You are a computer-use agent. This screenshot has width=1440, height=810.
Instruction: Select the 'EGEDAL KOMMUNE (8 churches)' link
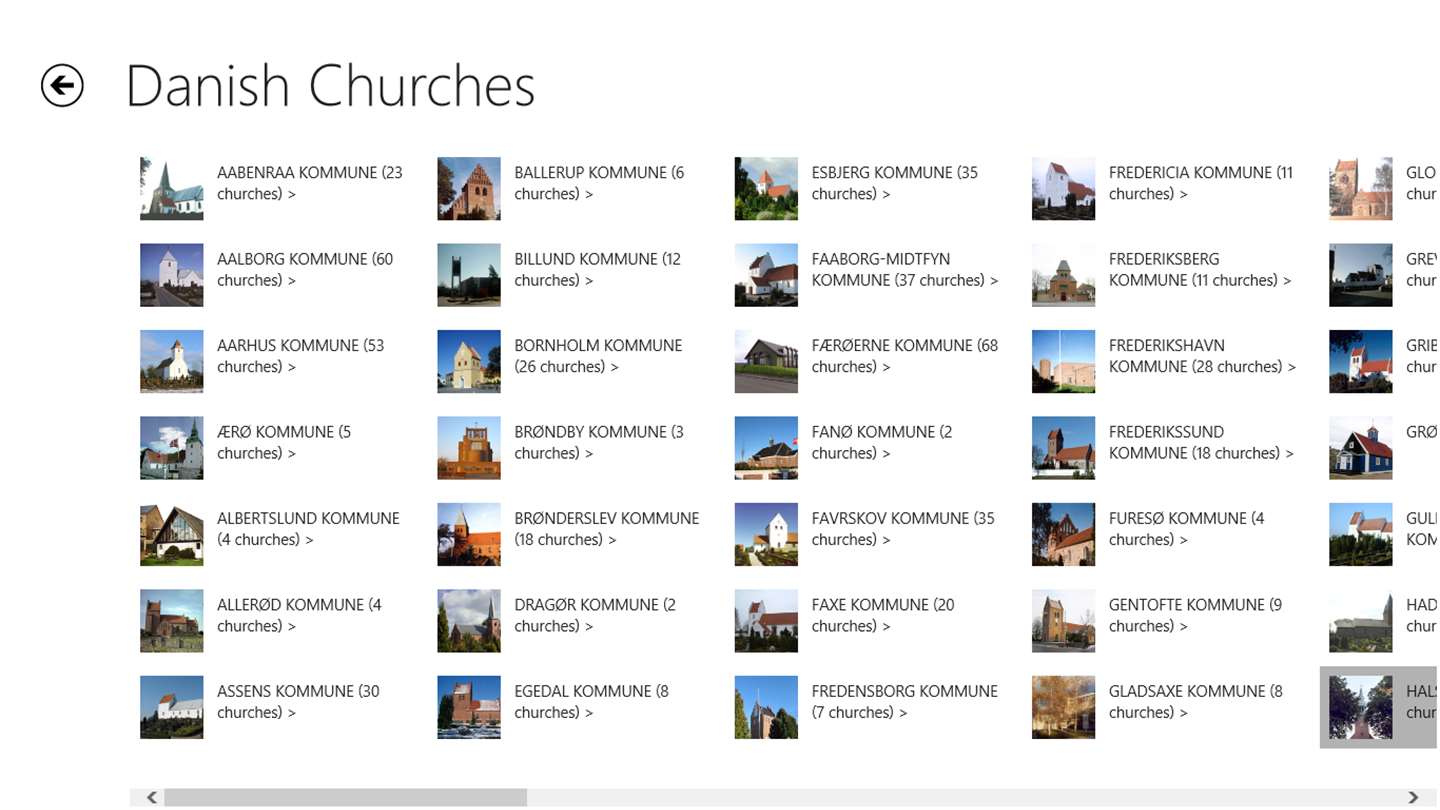(592, 702)
